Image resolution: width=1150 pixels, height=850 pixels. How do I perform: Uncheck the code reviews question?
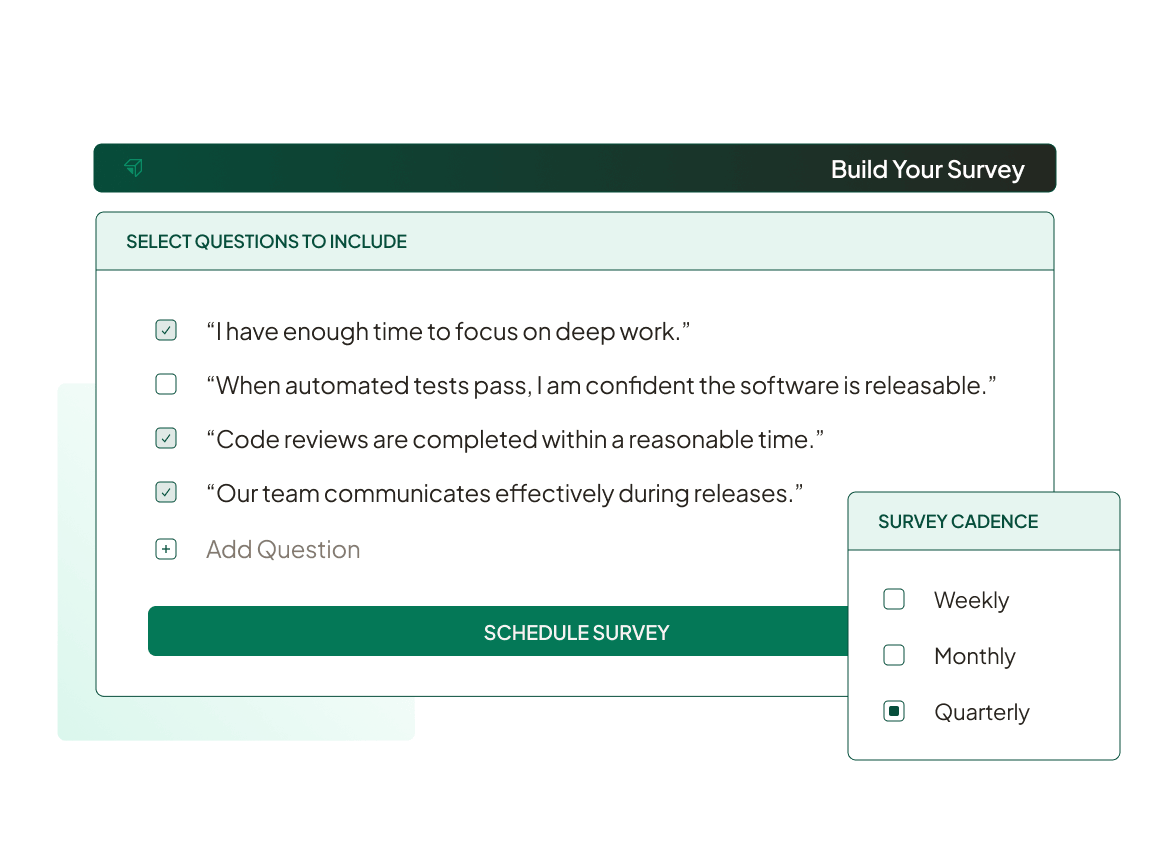[x=166, y=438]
